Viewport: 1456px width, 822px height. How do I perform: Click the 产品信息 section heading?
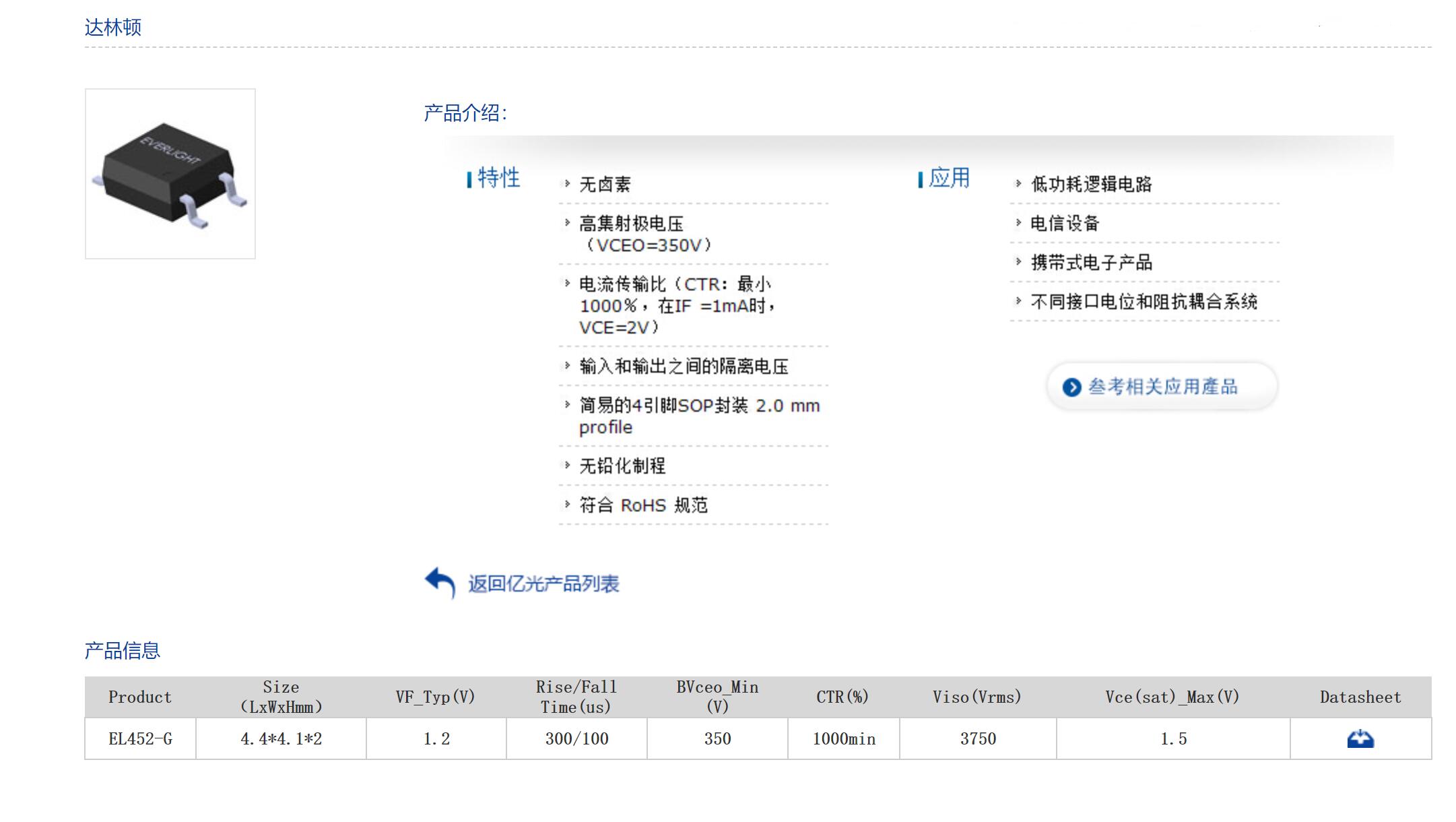[122, 650]
